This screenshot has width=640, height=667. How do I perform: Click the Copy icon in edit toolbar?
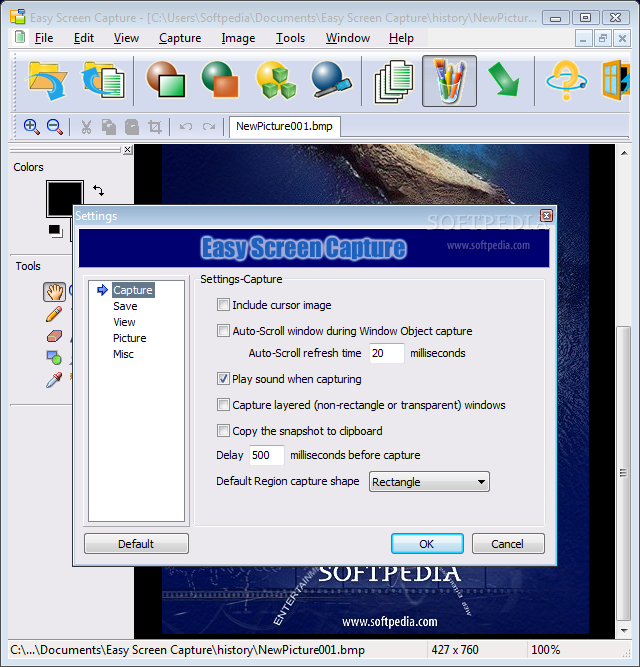tap(109, 127)
